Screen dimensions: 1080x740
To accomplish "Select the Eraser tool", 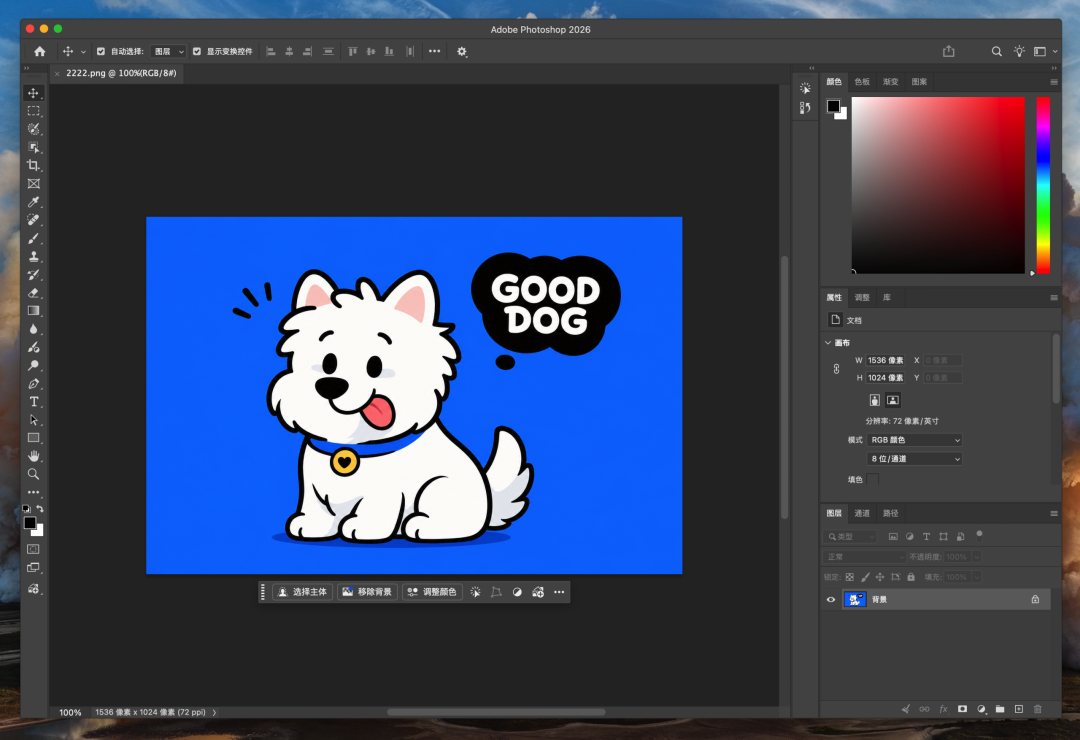I will [33, 293].
